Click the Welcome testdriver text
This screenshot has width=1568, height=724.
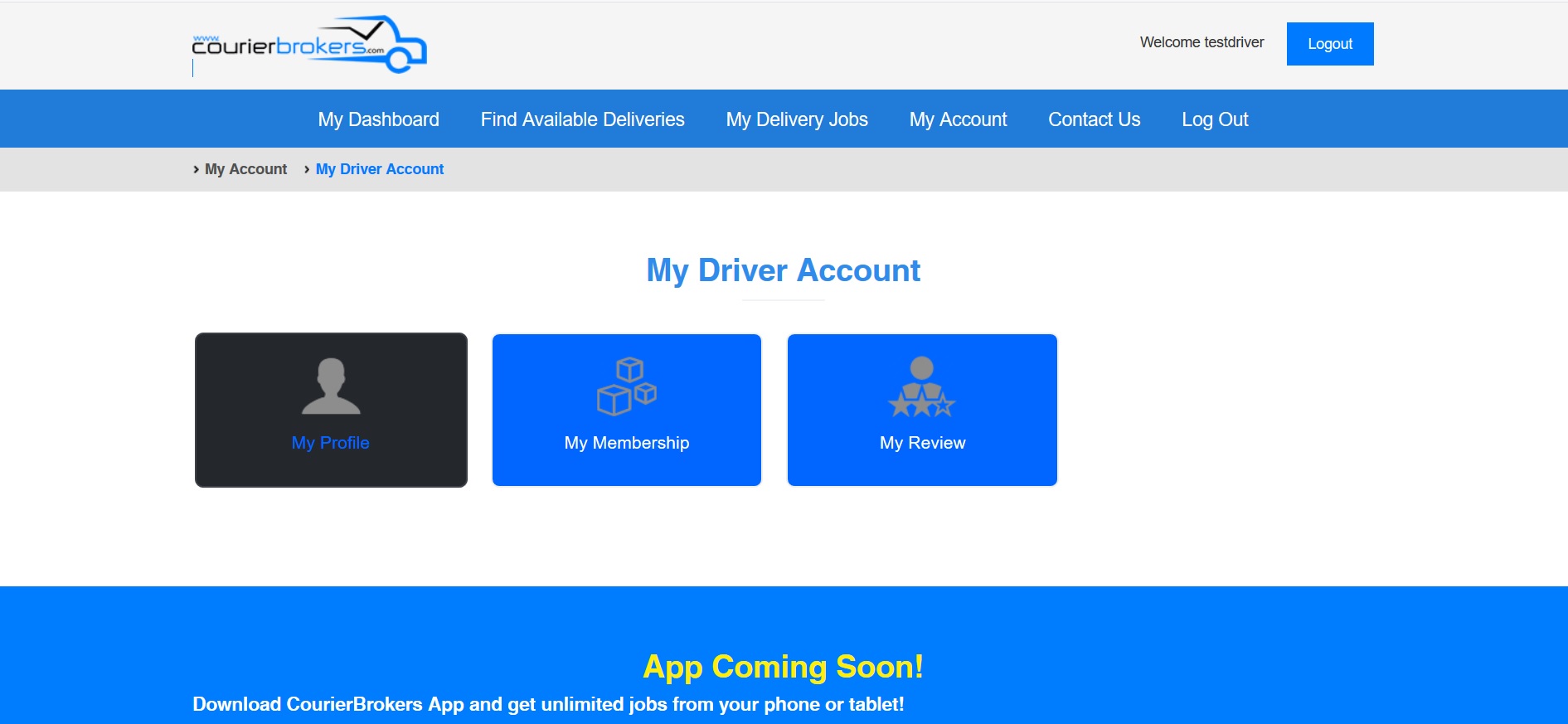click(1201, 42)
